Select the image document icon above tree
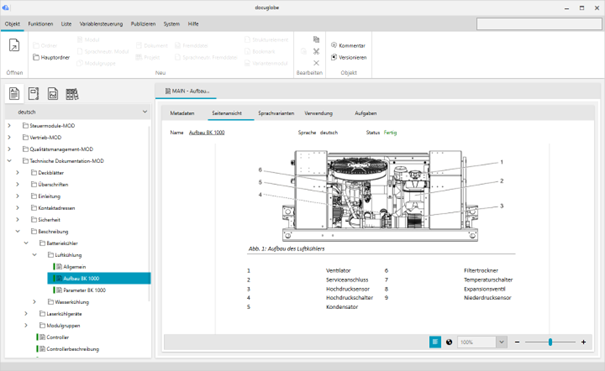 click(53, 93)
